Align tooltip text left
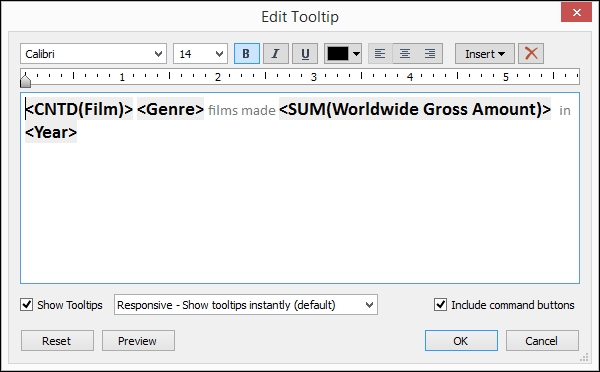Viewport: 600px width, 372px height. click(x=380, y=54)
